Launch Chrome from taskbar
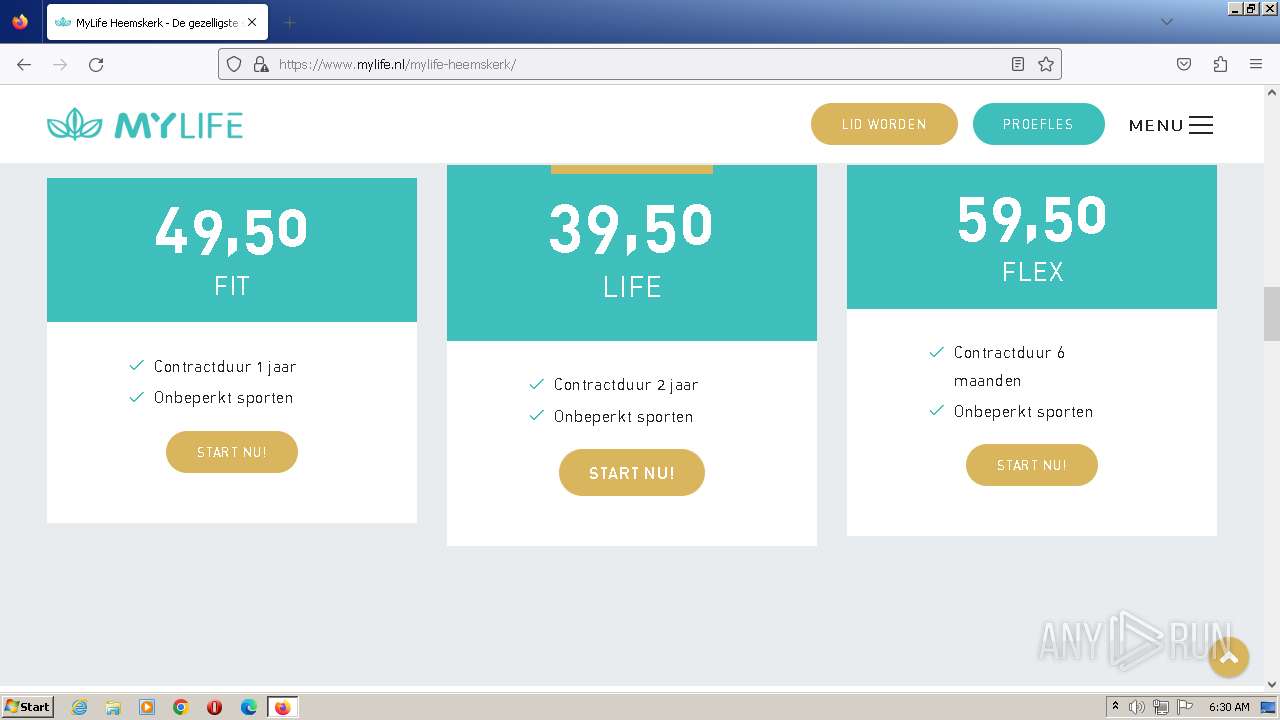 click(181, 707)
